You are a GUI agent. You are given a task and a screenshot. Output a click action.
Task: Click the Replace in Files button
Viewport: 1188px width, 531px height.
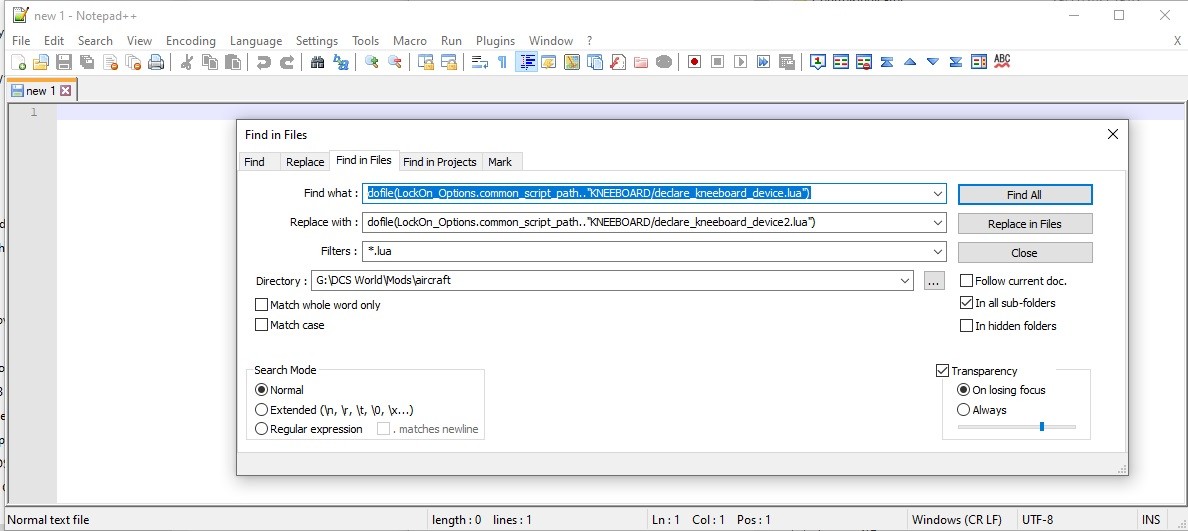(1024, 223)
